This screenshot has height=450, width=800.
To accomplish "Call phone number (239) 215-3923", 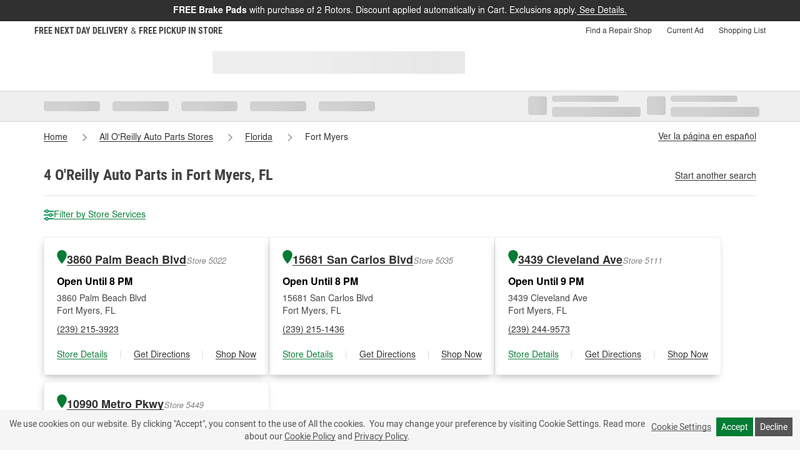I will [87, 330].
